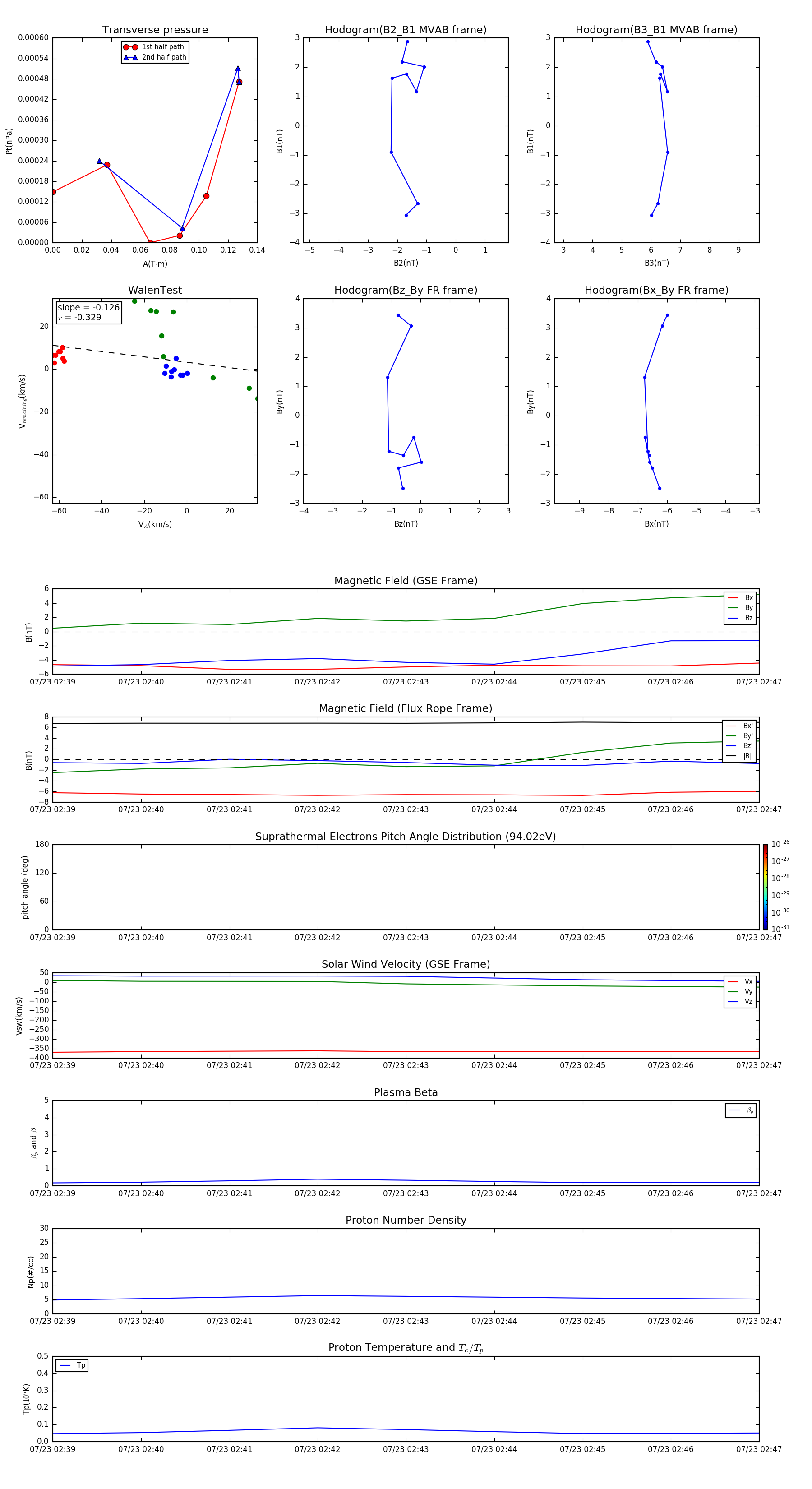Click the 'Hodogram(Bx_By FR frame)' title
Screen dimensions: 812x1489
pos(656,290)
